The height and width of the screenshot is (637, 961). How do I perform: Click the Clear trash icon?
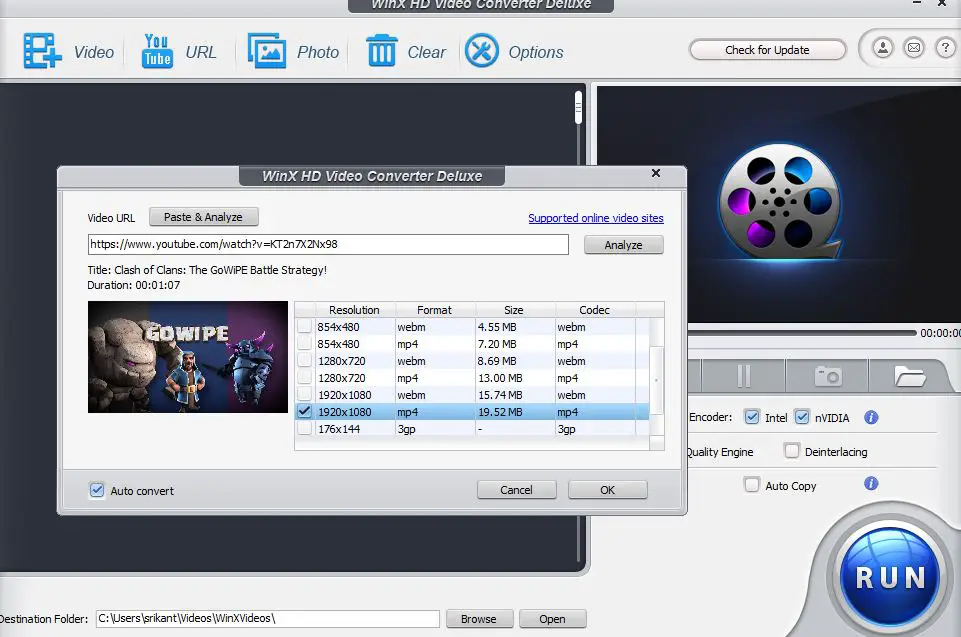pyautogui.click(x=381, y=51)
